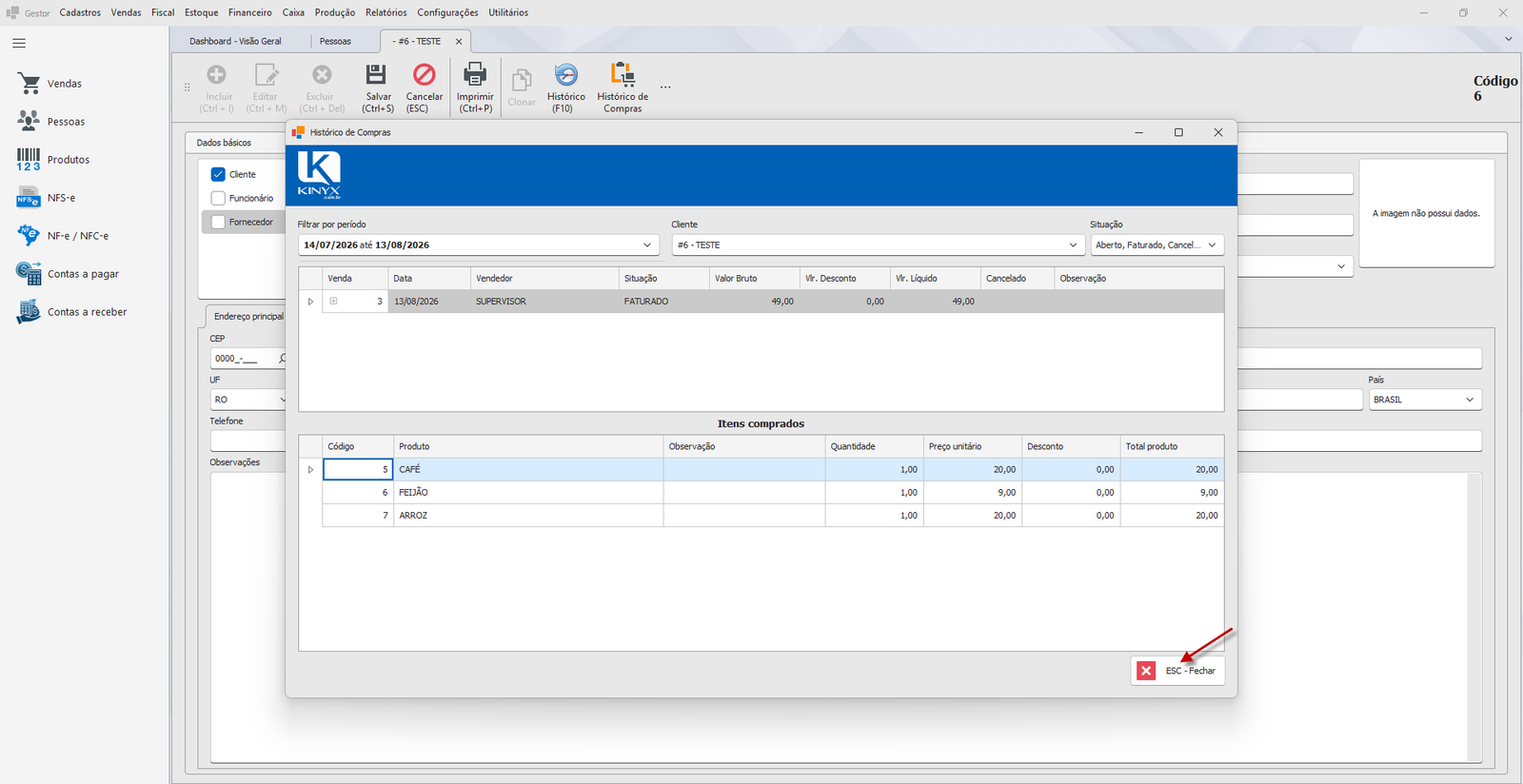Select the FEIJÃO item row

point(773,493)
